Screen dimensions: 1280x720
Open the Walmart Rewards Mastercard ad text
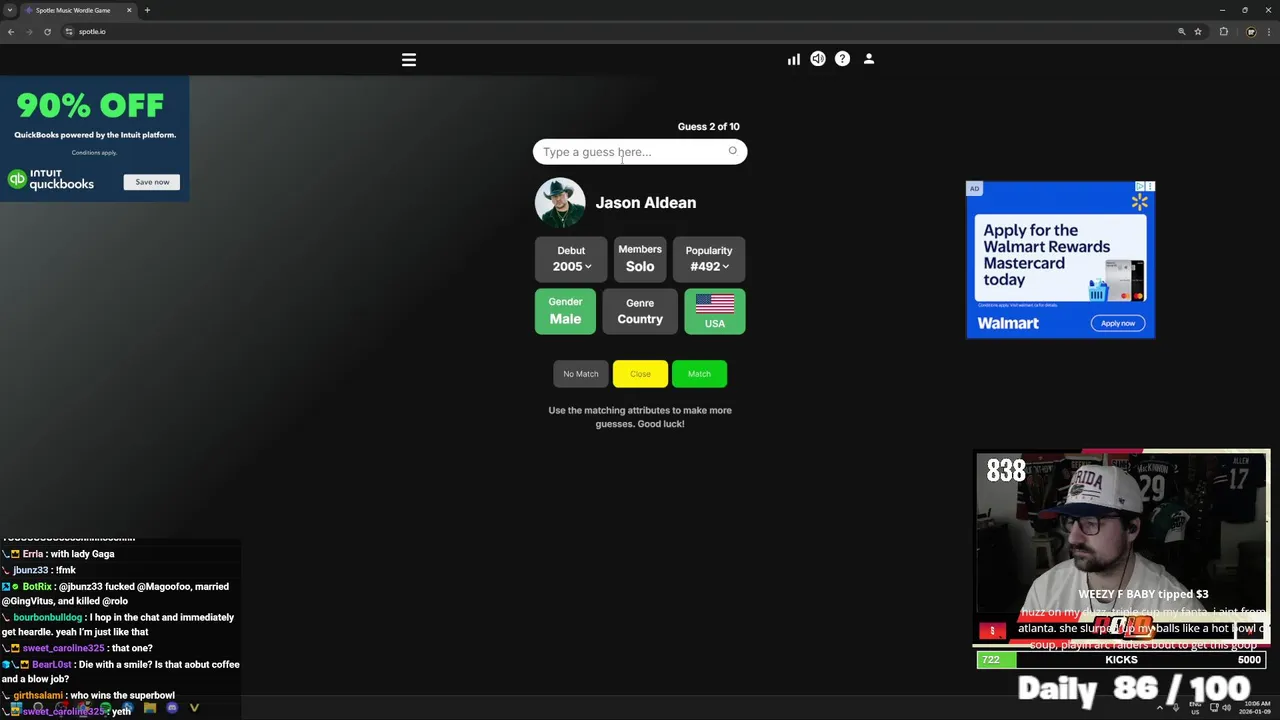coord(1046,255)
